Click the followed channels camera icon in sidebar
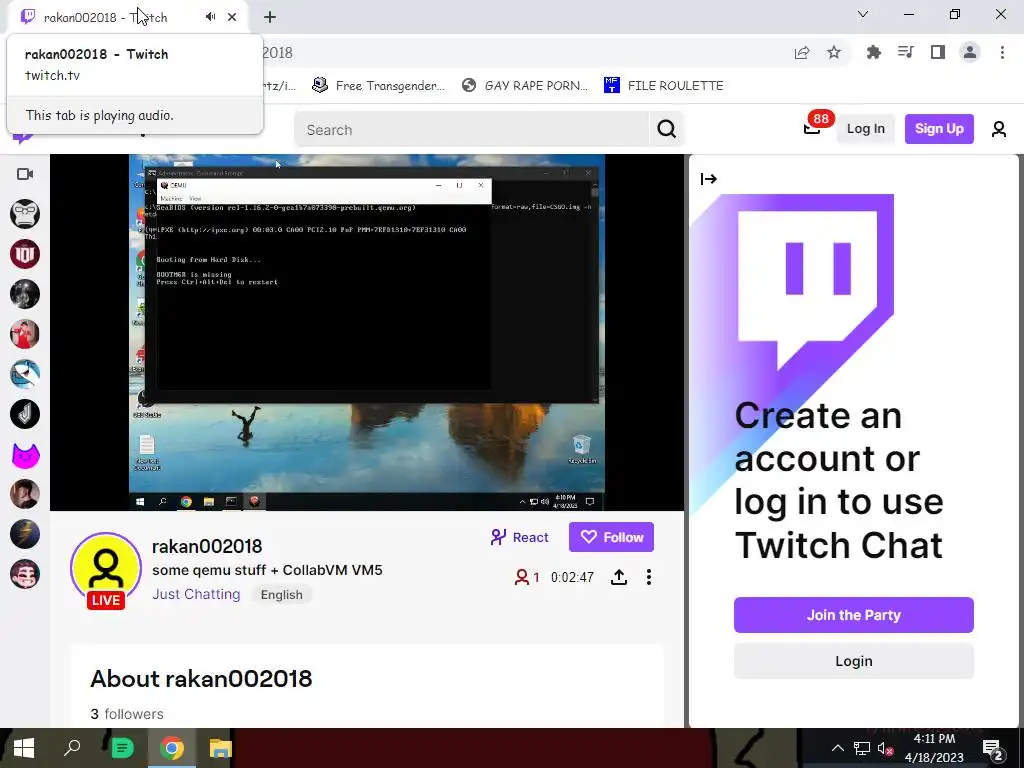 click(25, 174)
